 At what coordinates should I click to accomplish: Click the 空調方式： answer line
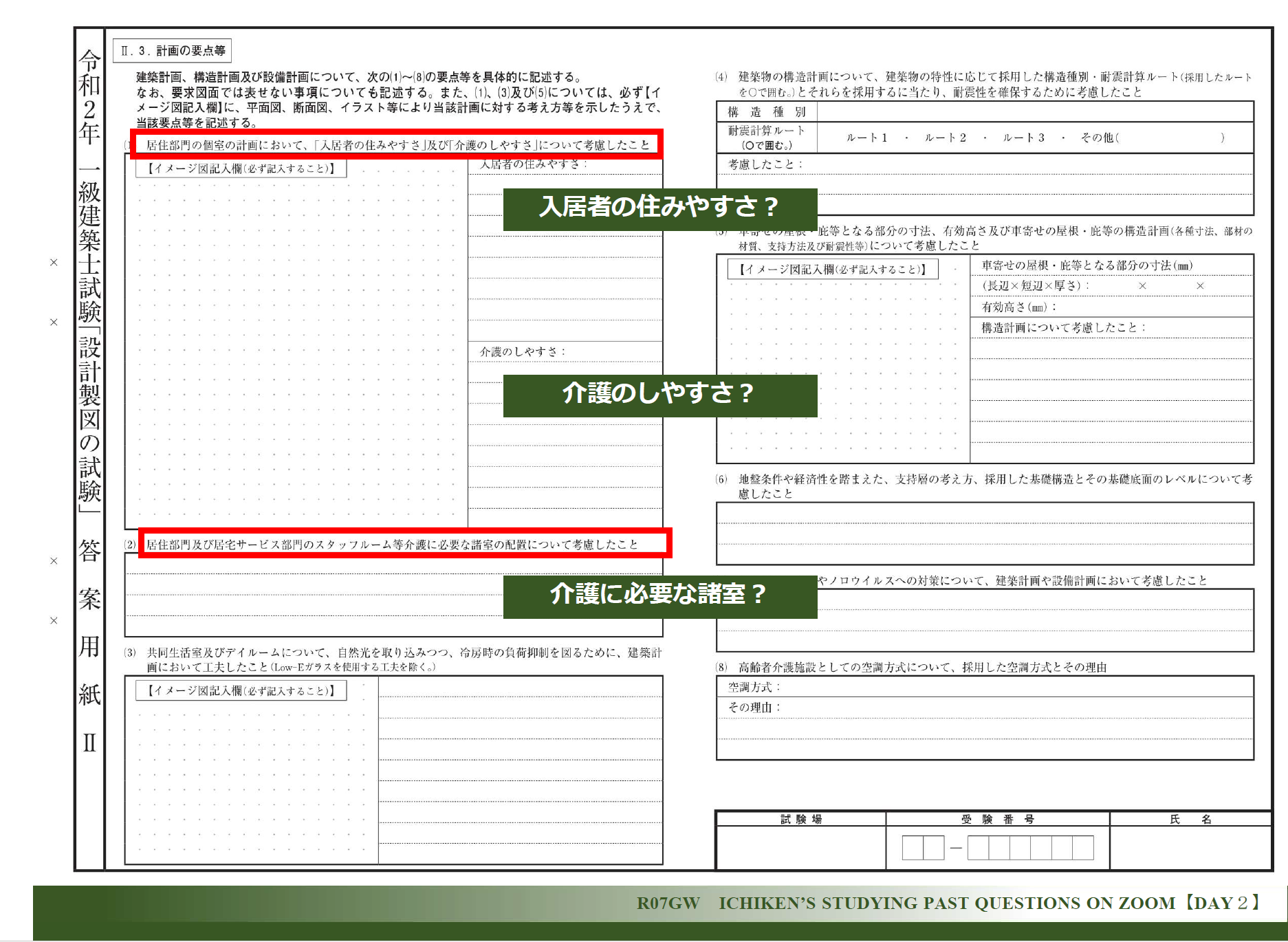click(985, 687)
